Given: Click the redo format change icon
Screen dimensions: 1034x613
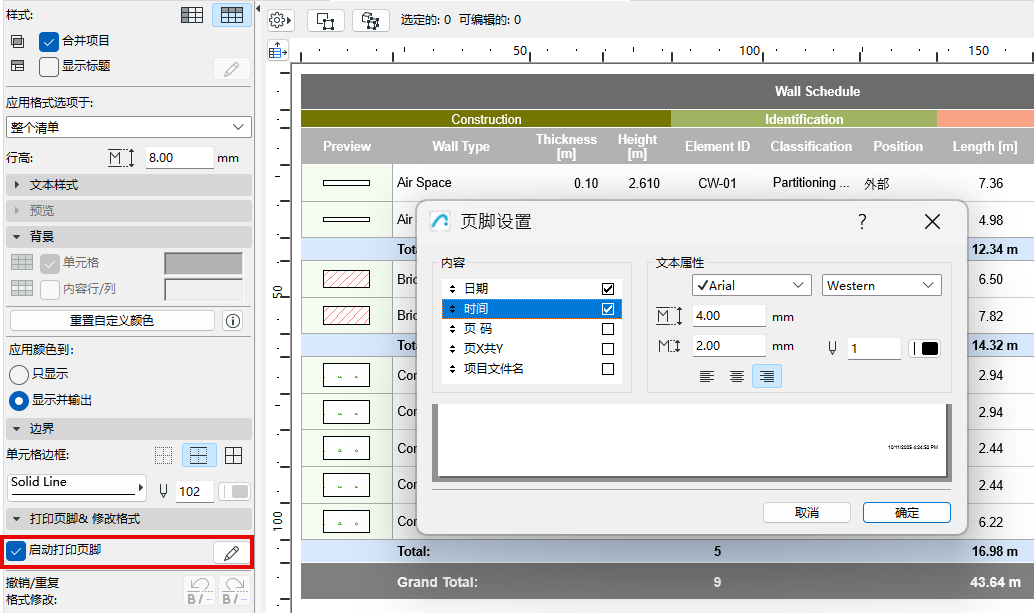Looking at the screenshot, I should click(234, 591).
